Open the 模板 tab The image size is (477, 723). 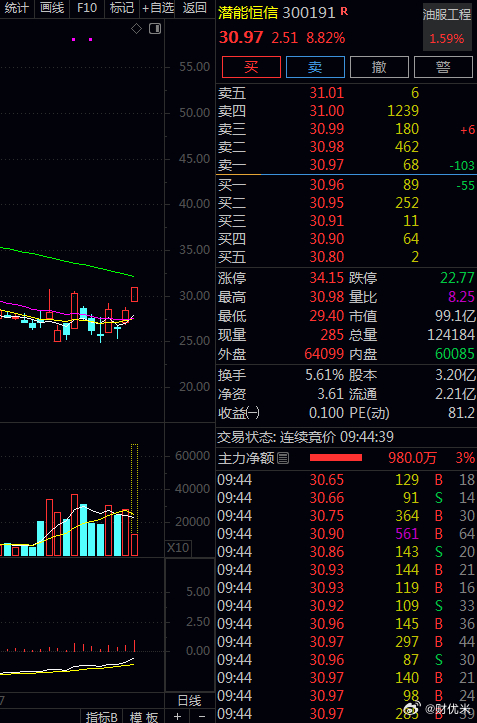[143, 717]
